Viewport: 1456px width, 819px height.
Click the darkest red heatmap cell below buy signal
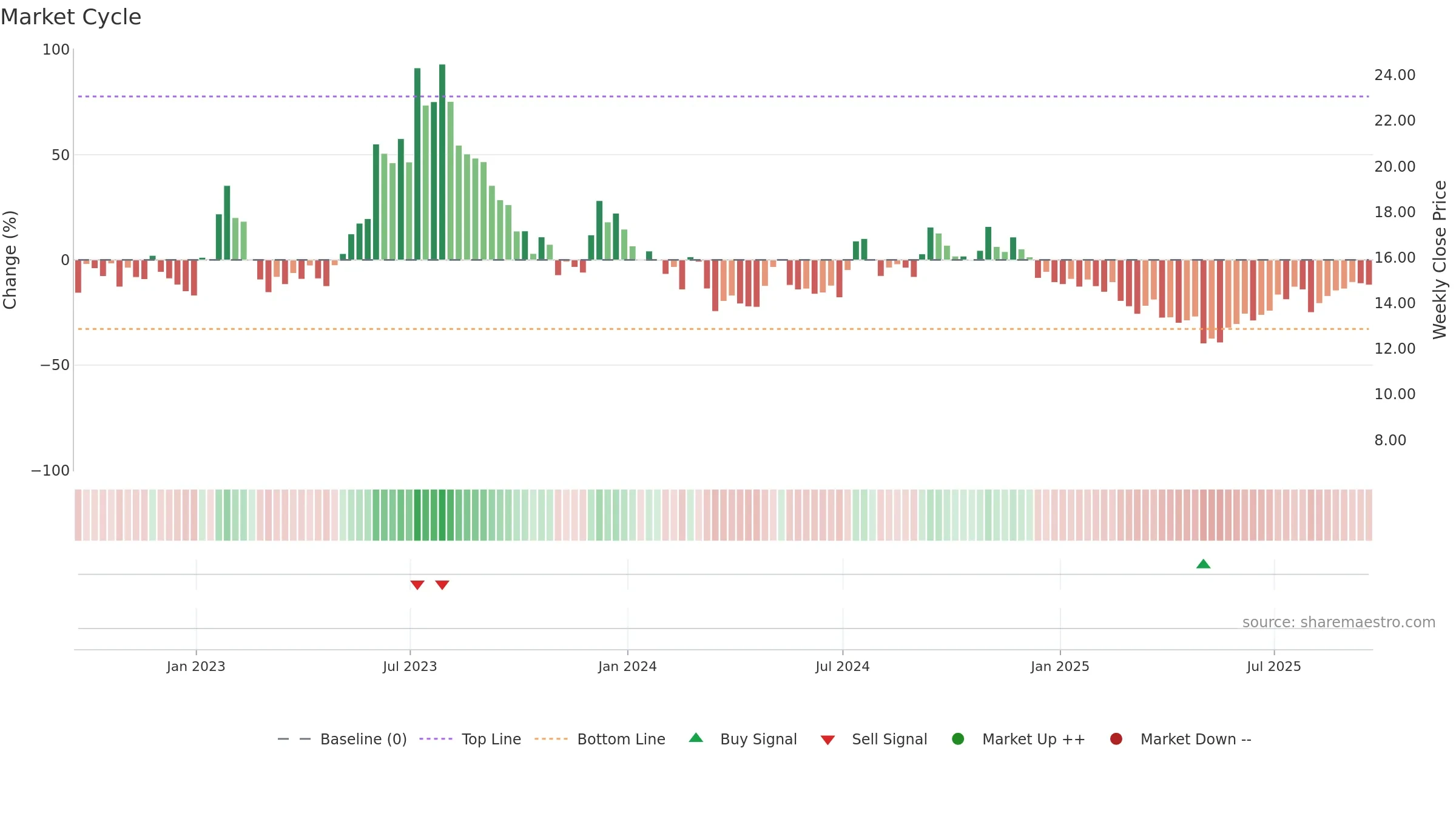coord(1203,515)
